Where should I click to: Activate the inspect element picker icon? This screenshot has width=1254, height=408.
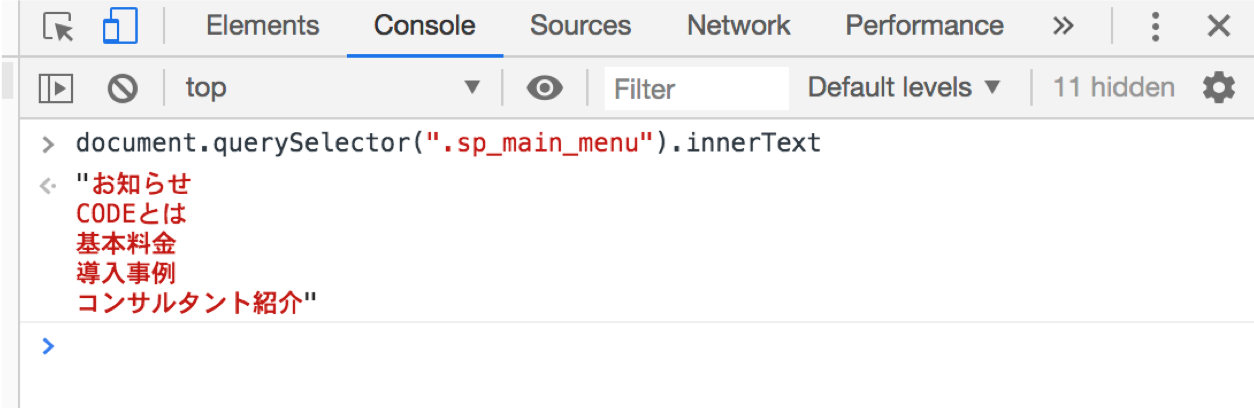pyautogui.click(x=58, y=27)
